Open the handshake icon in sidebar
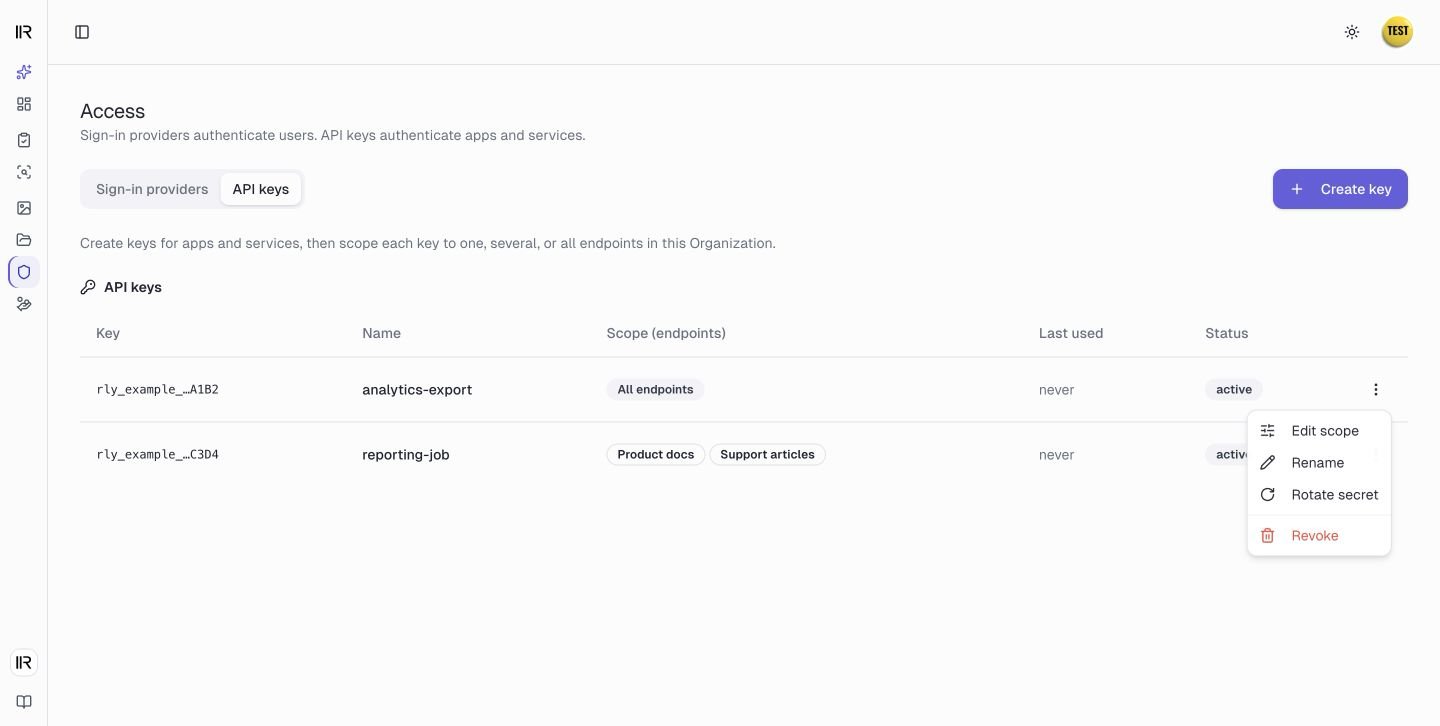The image size is (1440, 726). point(24,304)
